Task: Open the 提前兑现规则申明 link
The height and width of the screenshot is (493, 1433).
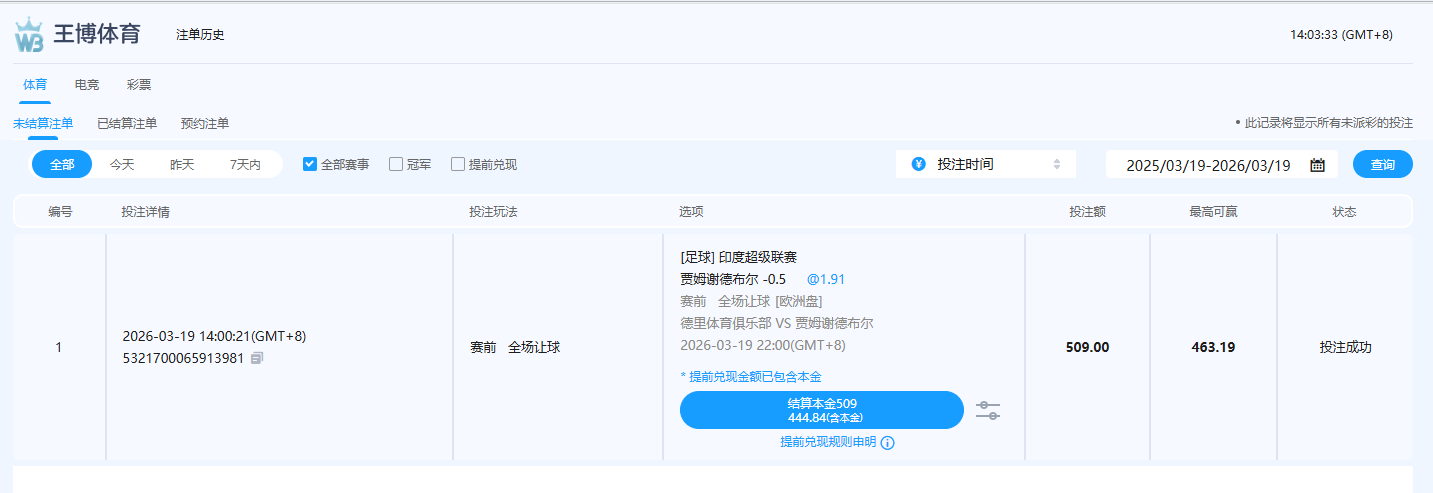Action: 827,442
